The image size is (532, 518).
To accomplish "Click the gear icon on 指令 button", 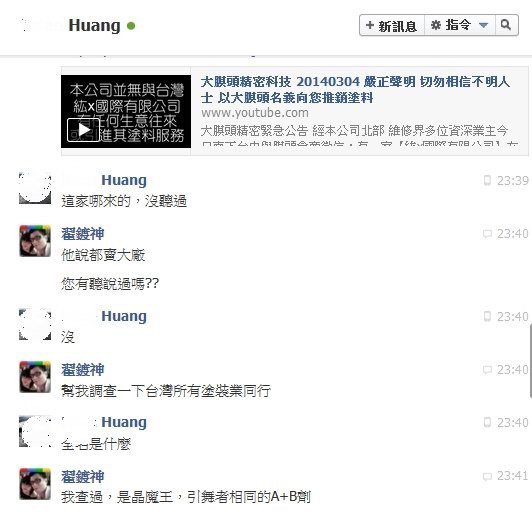I will (x=436, y=25).
